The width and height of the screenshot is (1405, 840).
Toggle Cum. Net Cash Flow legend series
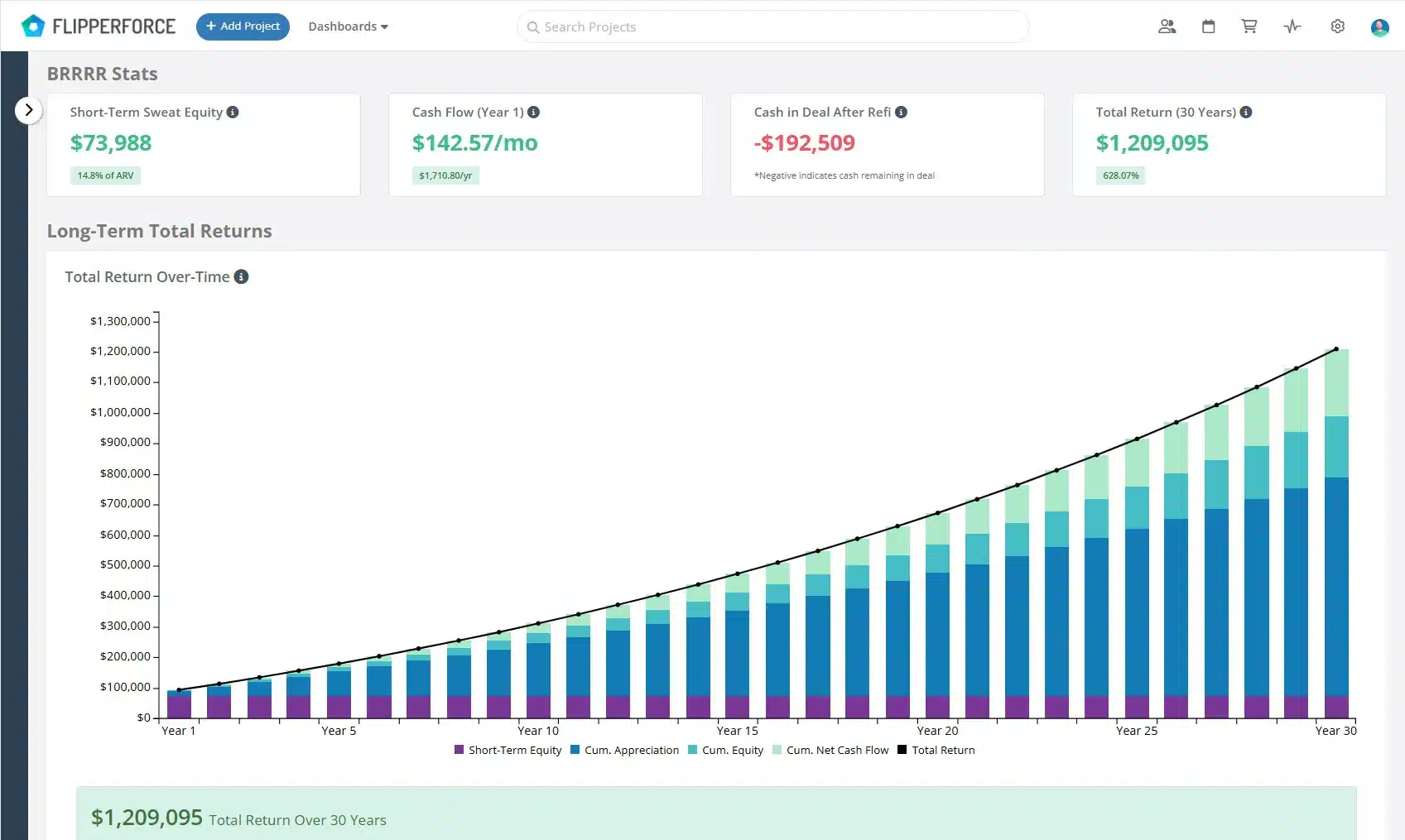(x=830, y=750)
